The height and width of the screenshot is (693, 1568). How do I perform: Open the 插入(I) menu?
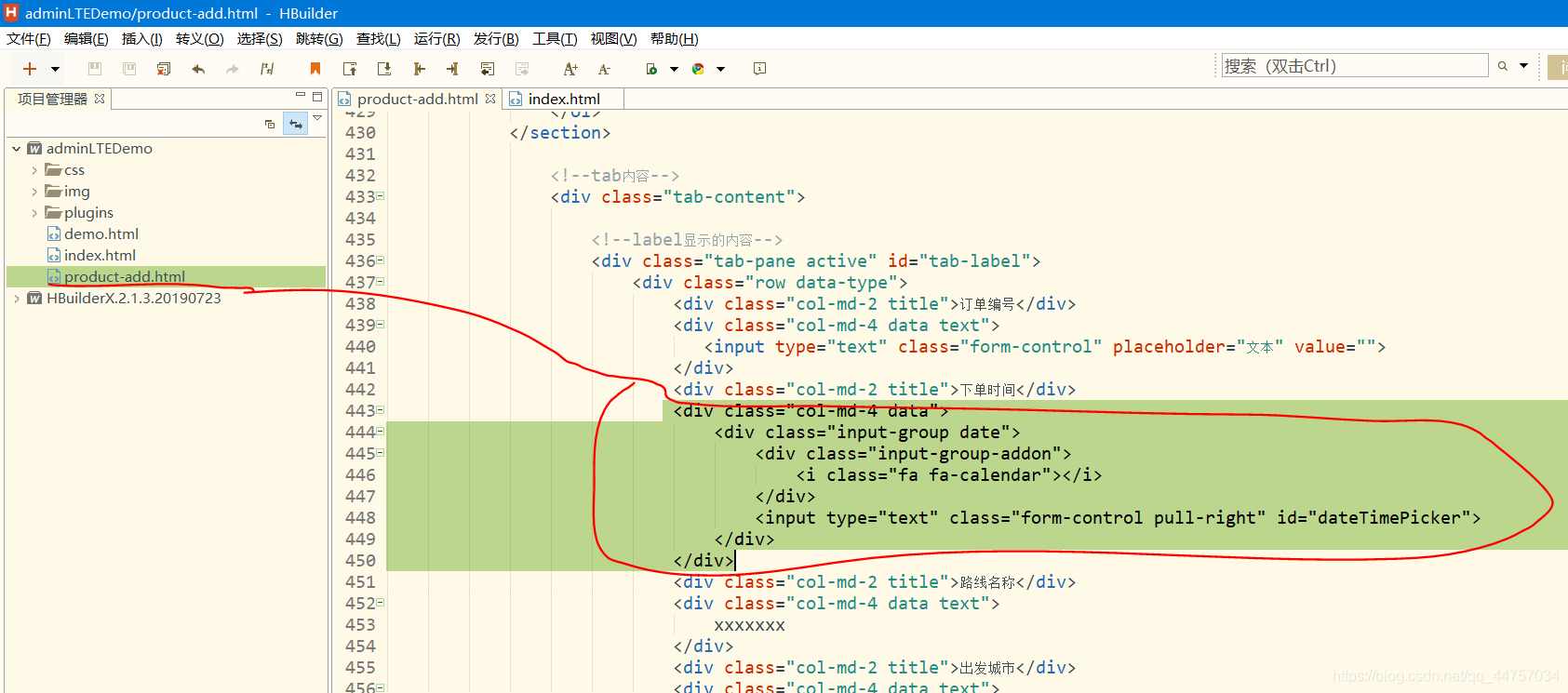pos(142,39)
